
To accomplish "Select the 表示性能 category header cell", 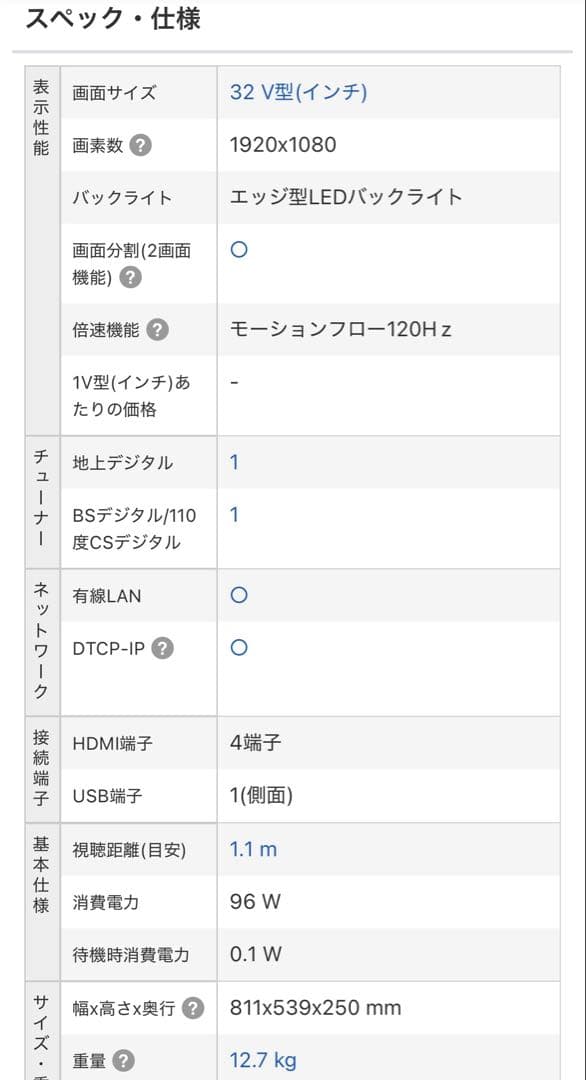I will point(43,251).
